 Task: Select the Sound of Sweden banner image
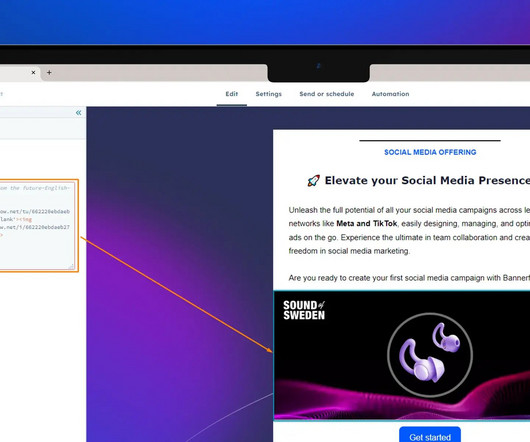point(402,355)
